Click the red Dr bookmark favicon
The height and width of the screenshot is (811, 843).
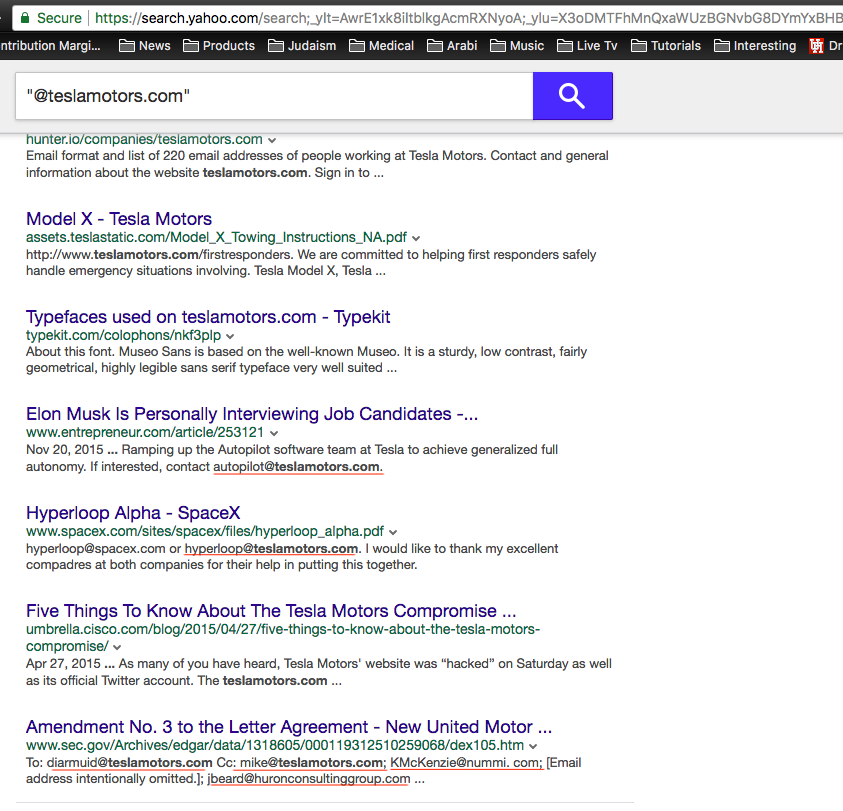click(816, 46)
